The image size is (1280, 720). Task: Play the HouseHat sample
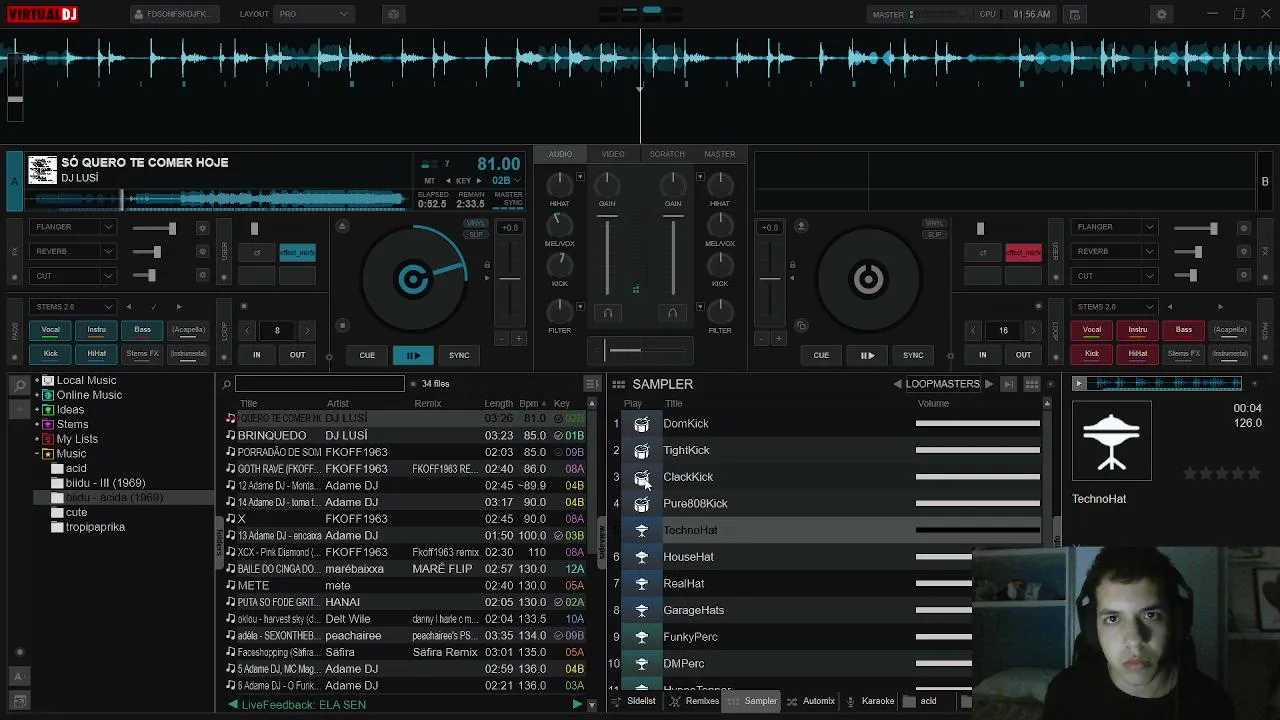pos(642,557)
